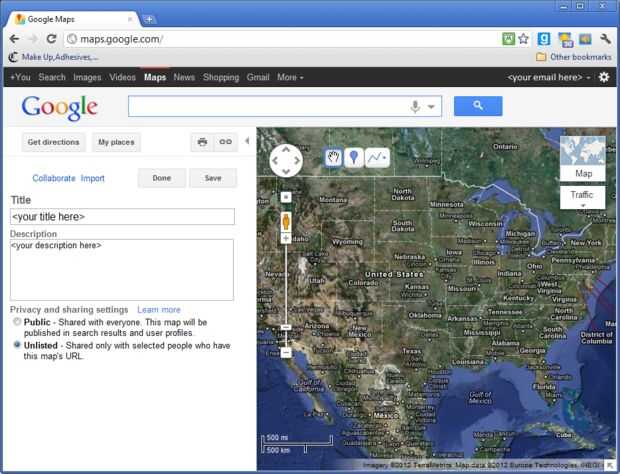Click the zoom slider track on map

coord(286,283)
